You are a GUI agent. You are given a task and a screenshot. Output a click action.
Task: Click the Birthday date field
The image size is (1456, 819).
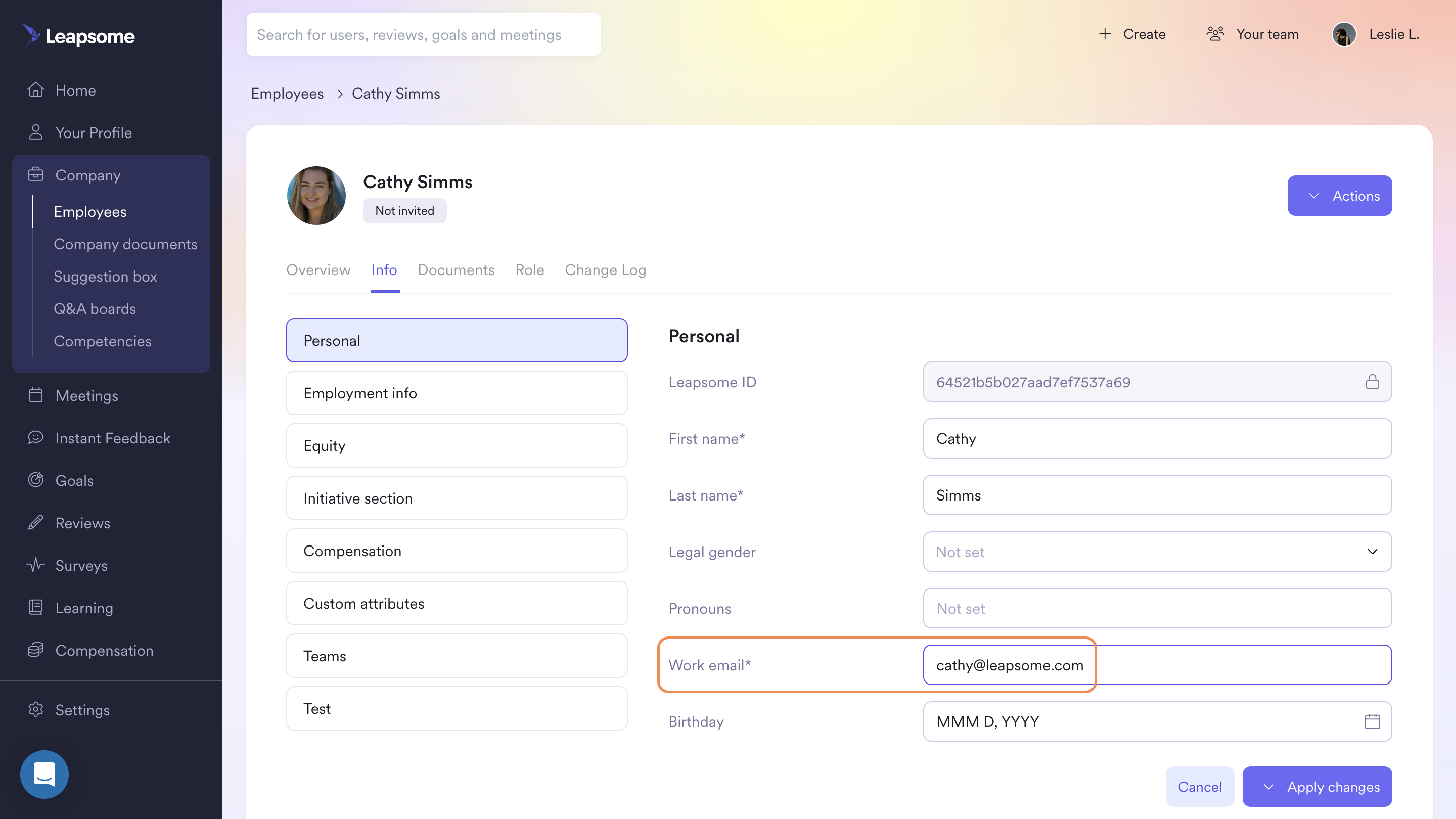pyautogui.click(x=1157, y=721)
